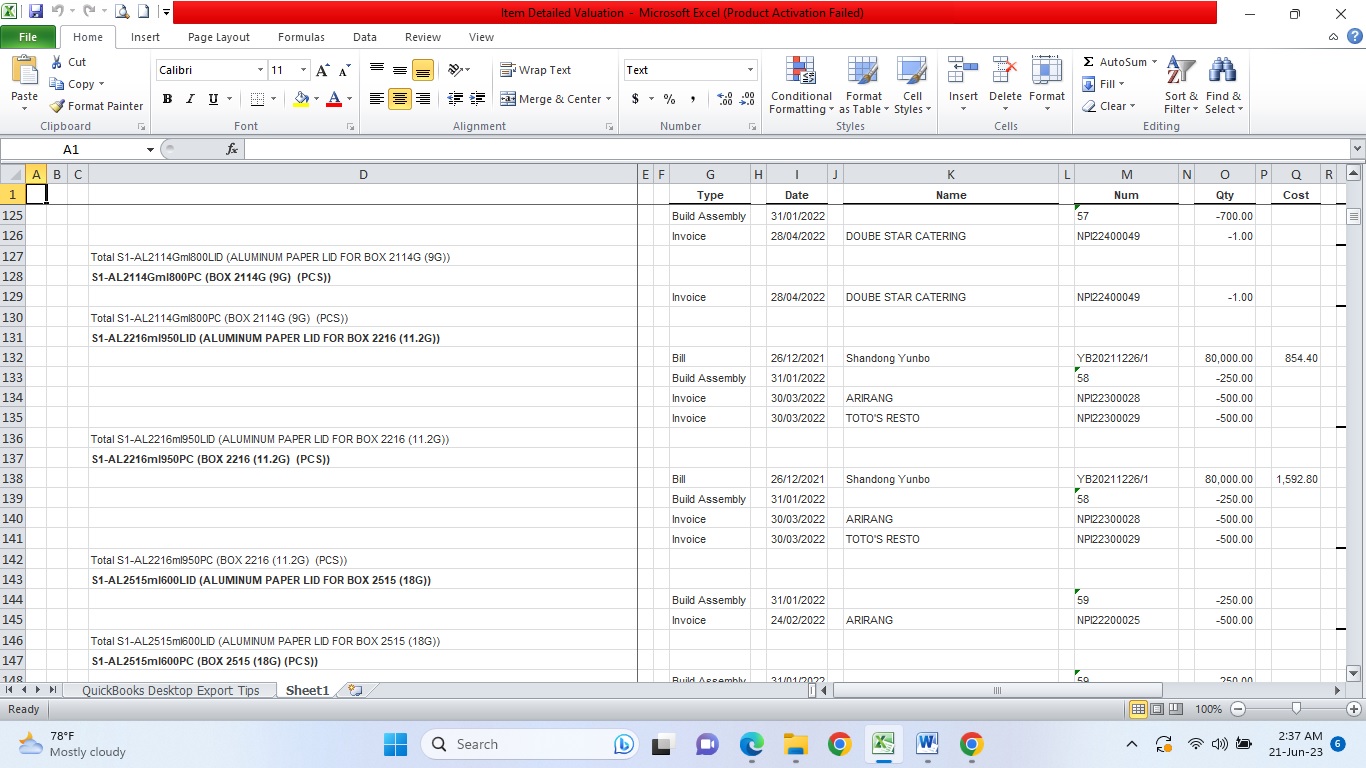Viewport: 1366px width, 768px height.
Task: Click the zoom slider handle
Action: [x=1296, y=709]
